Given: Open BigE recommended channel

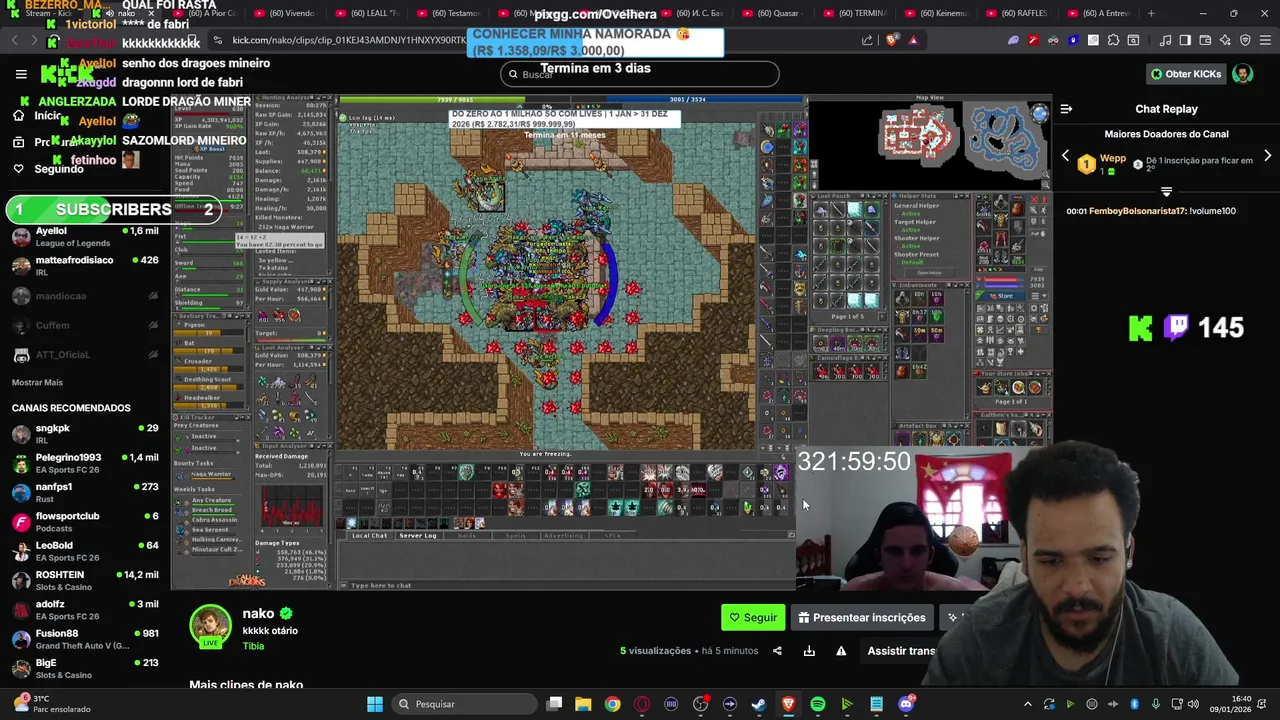Looking at the screenshot, I should tap(85, 668).
